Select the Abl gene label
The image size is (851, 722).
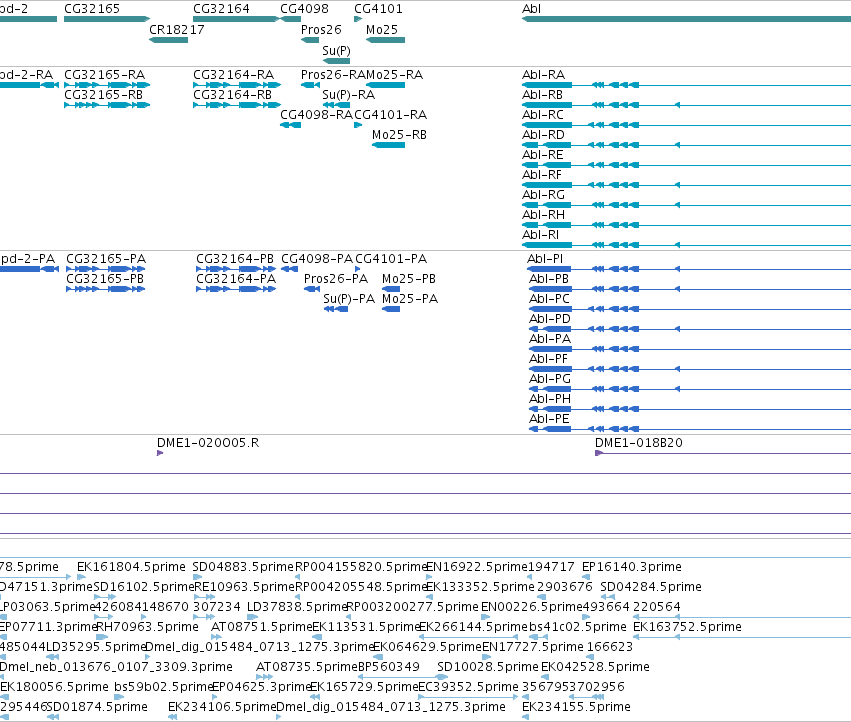pos(531,9)
